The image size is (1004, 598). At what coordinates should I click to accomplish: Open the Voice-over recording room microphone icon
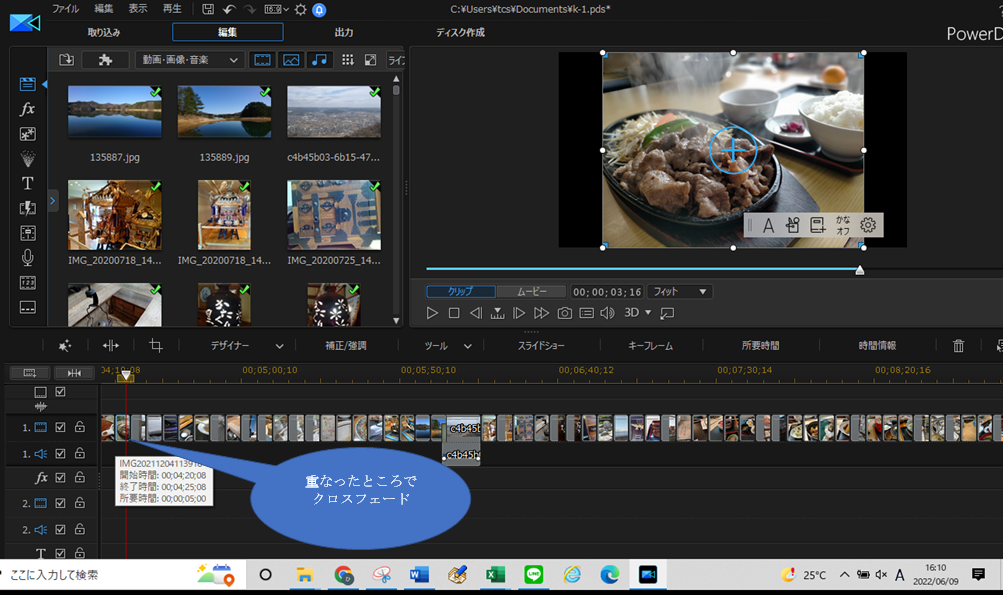point(27,258)
